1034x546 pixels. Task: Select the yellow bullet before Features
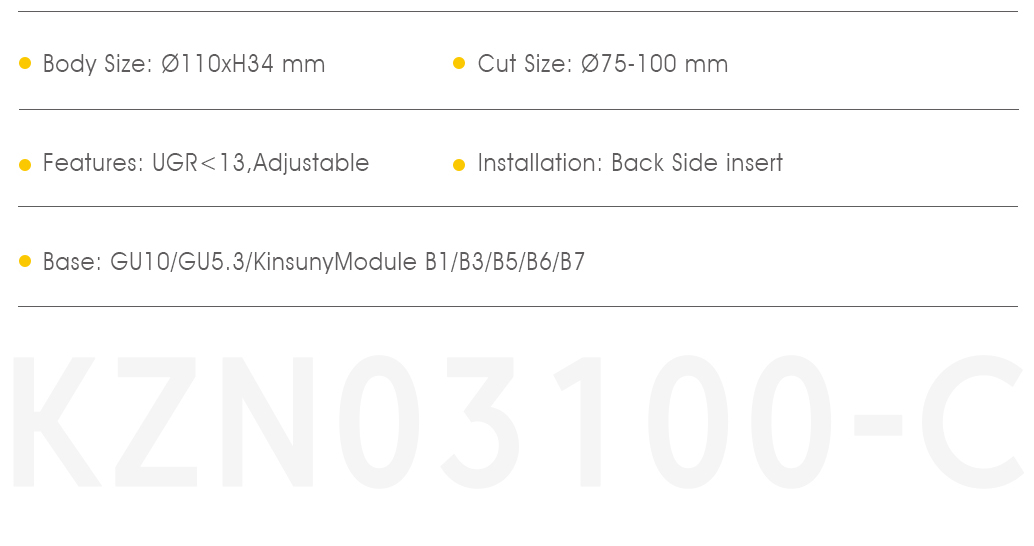(25, 165)
